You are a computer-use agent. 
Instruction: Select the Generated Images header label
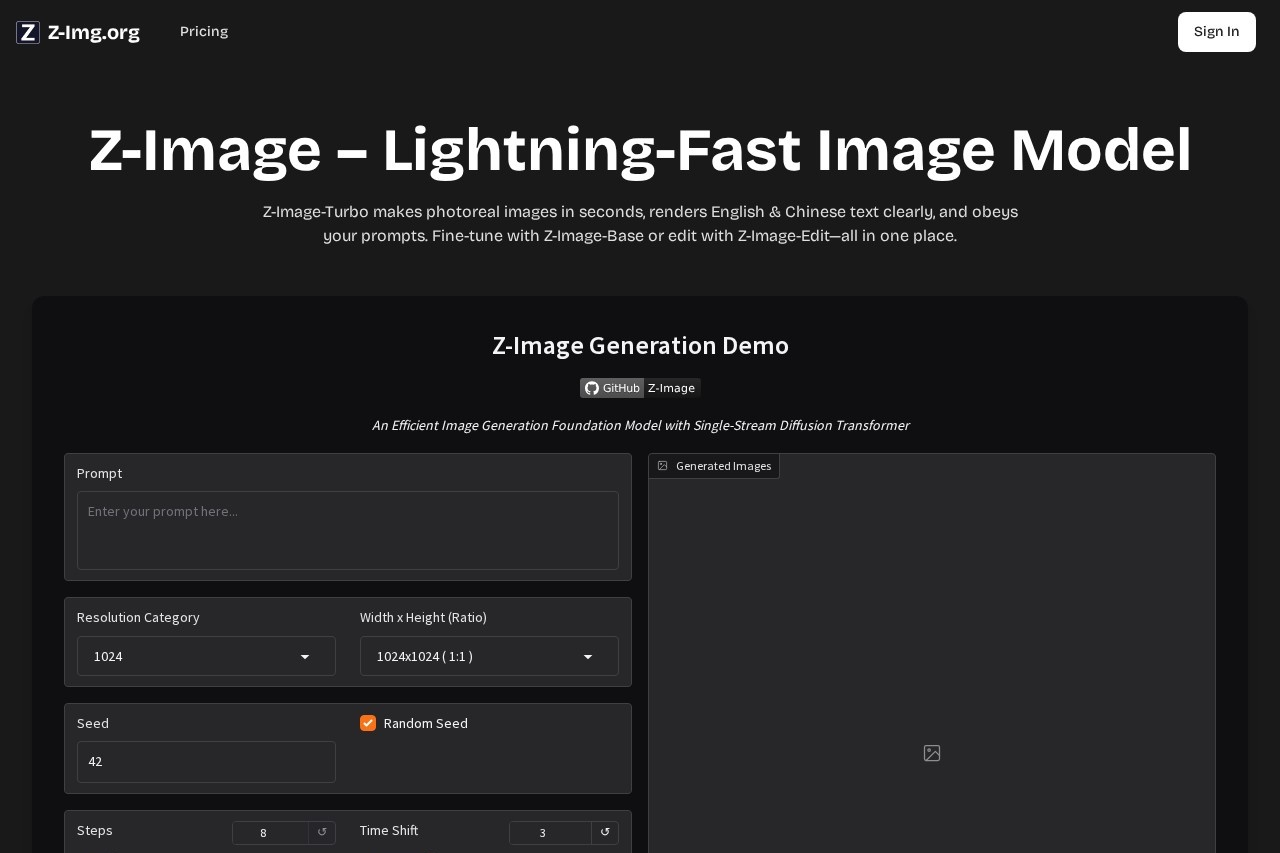click(x=723, y=465)
